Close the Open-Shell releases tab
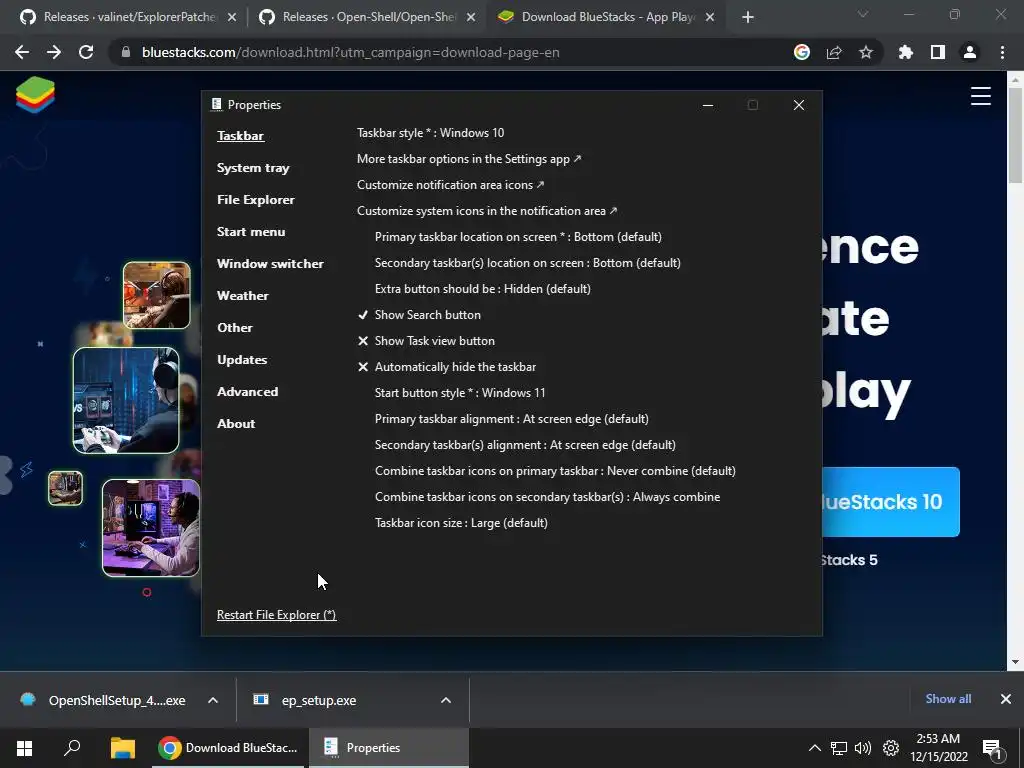Image resolution: width=1024 pixels, height=768 pixels. 471,17
